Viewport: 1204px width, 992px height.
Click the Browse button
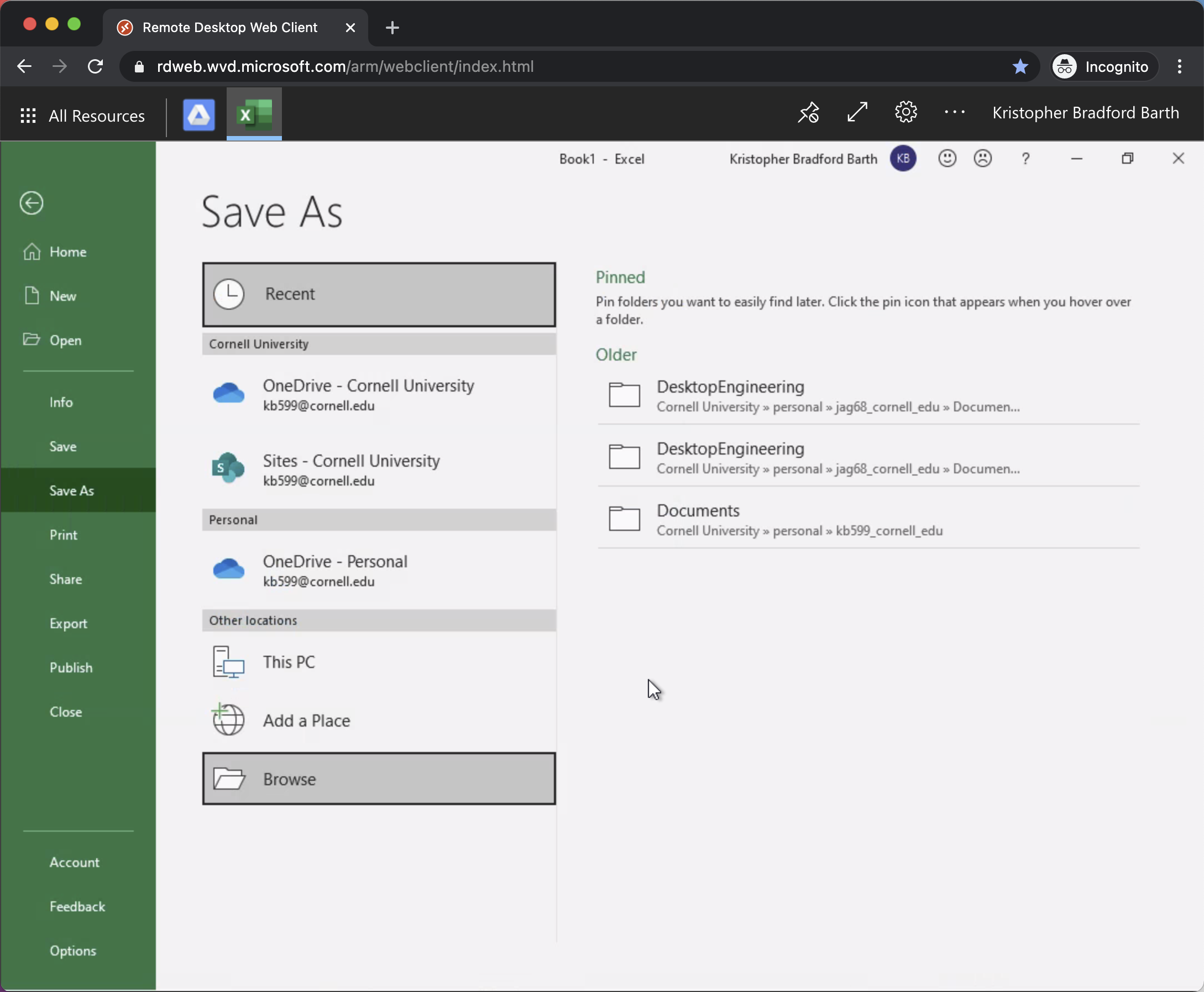[x=379, y=779]
